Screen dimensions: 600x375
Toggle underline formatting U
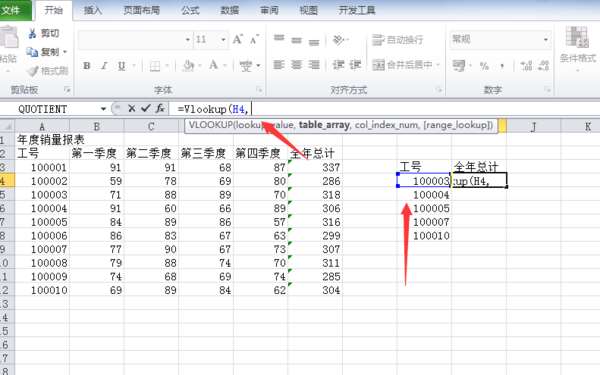122,66
